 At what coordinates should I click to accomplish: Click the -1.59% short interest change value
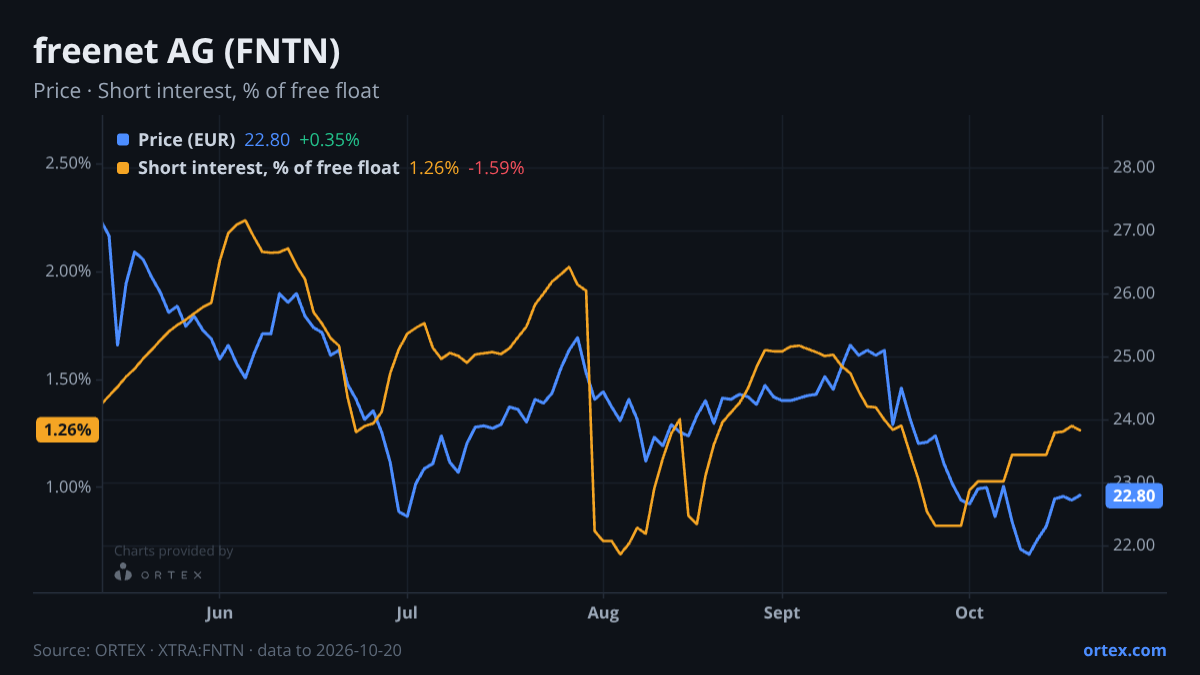point(496,168)
